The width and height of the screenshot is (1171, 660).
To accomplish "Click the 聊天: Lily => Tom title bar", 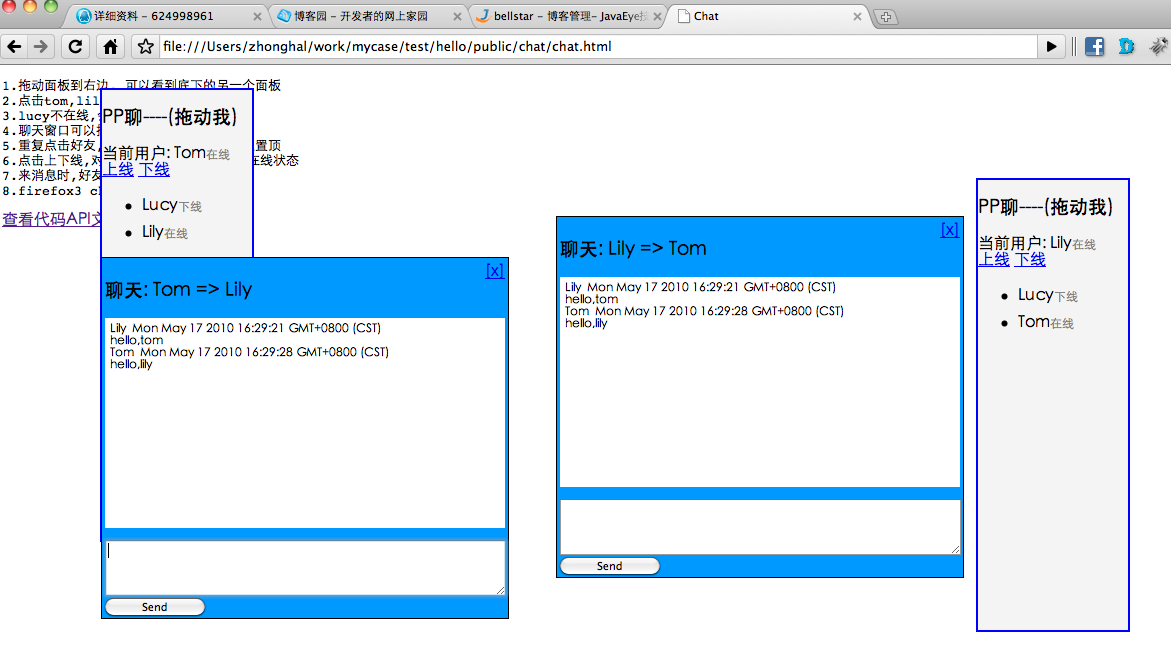I will (633, 249).
